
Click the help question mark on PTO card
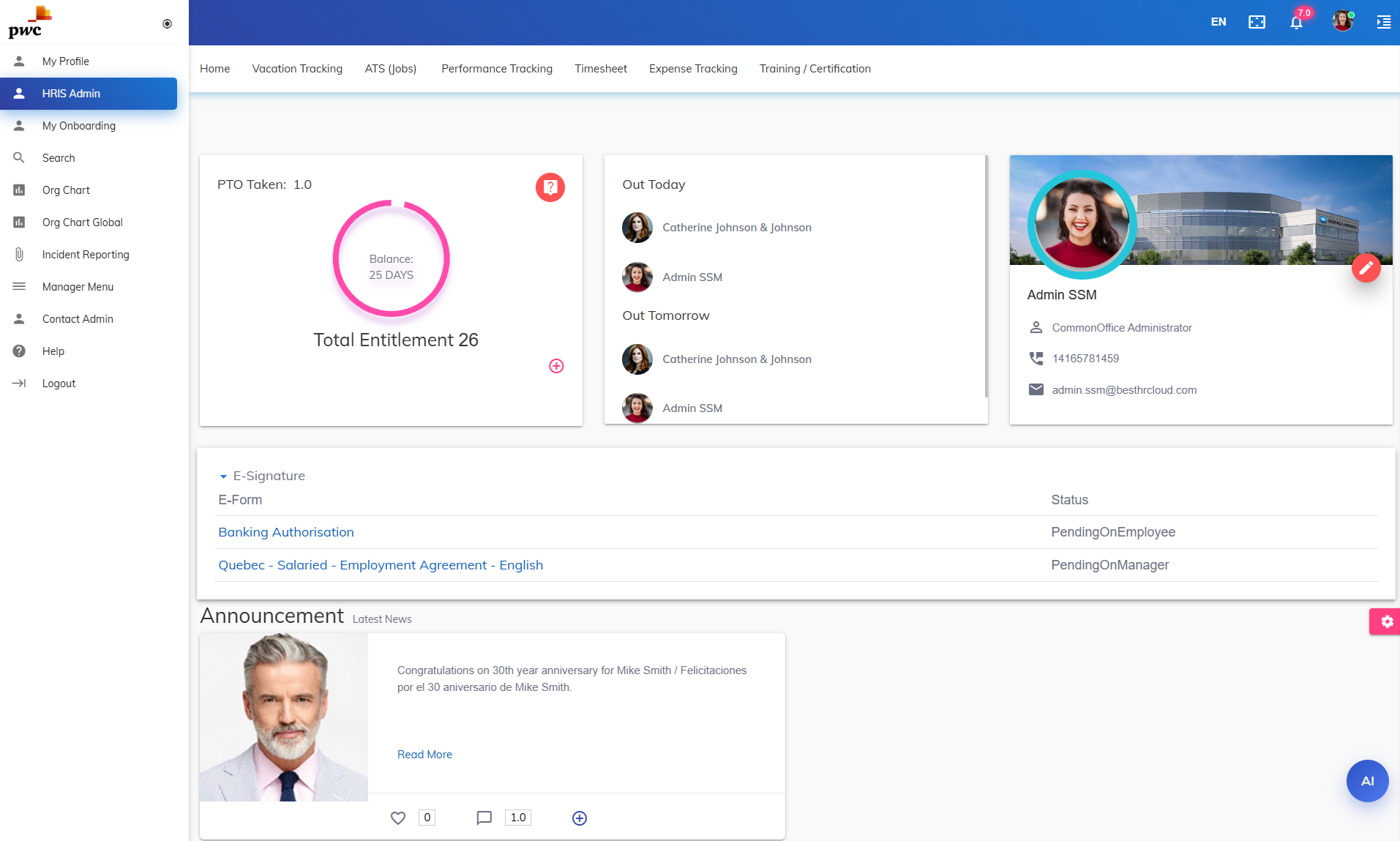coord(550,187)
